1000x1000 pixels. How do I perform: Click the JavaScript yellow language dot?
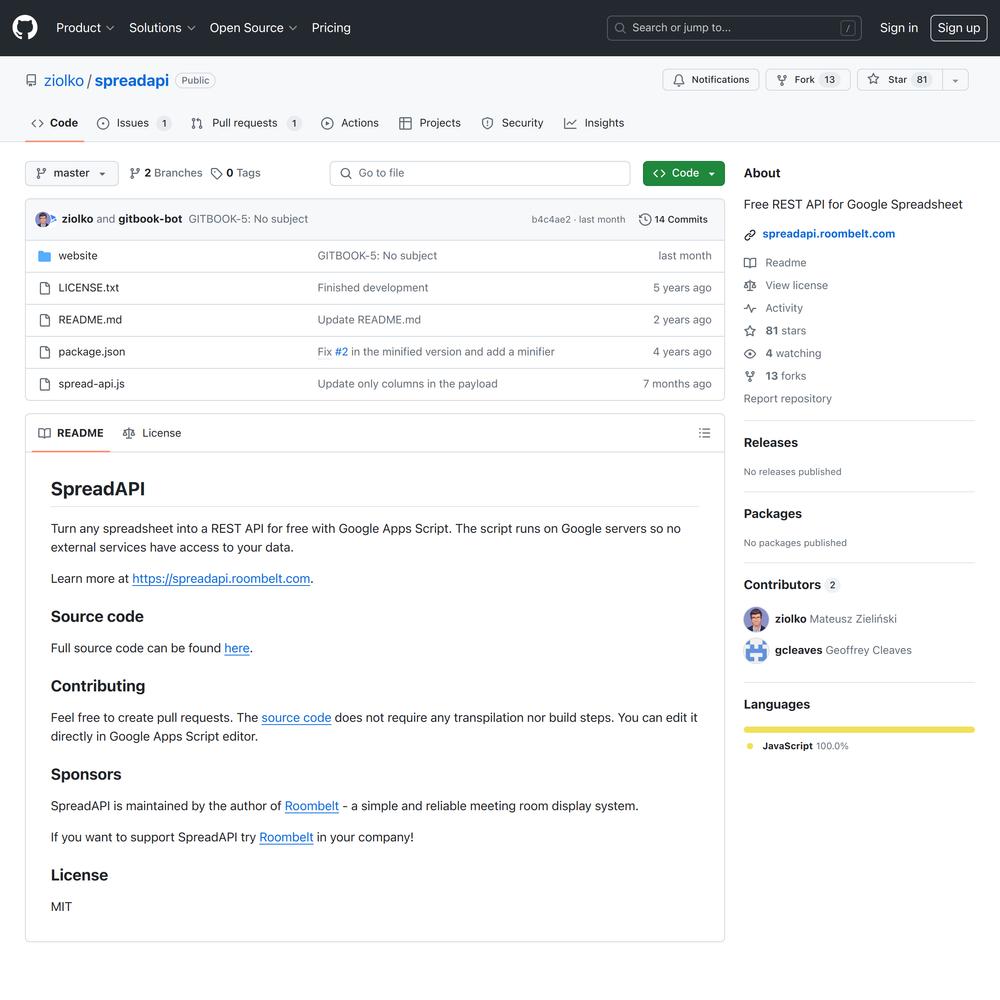tap(750, 746)
